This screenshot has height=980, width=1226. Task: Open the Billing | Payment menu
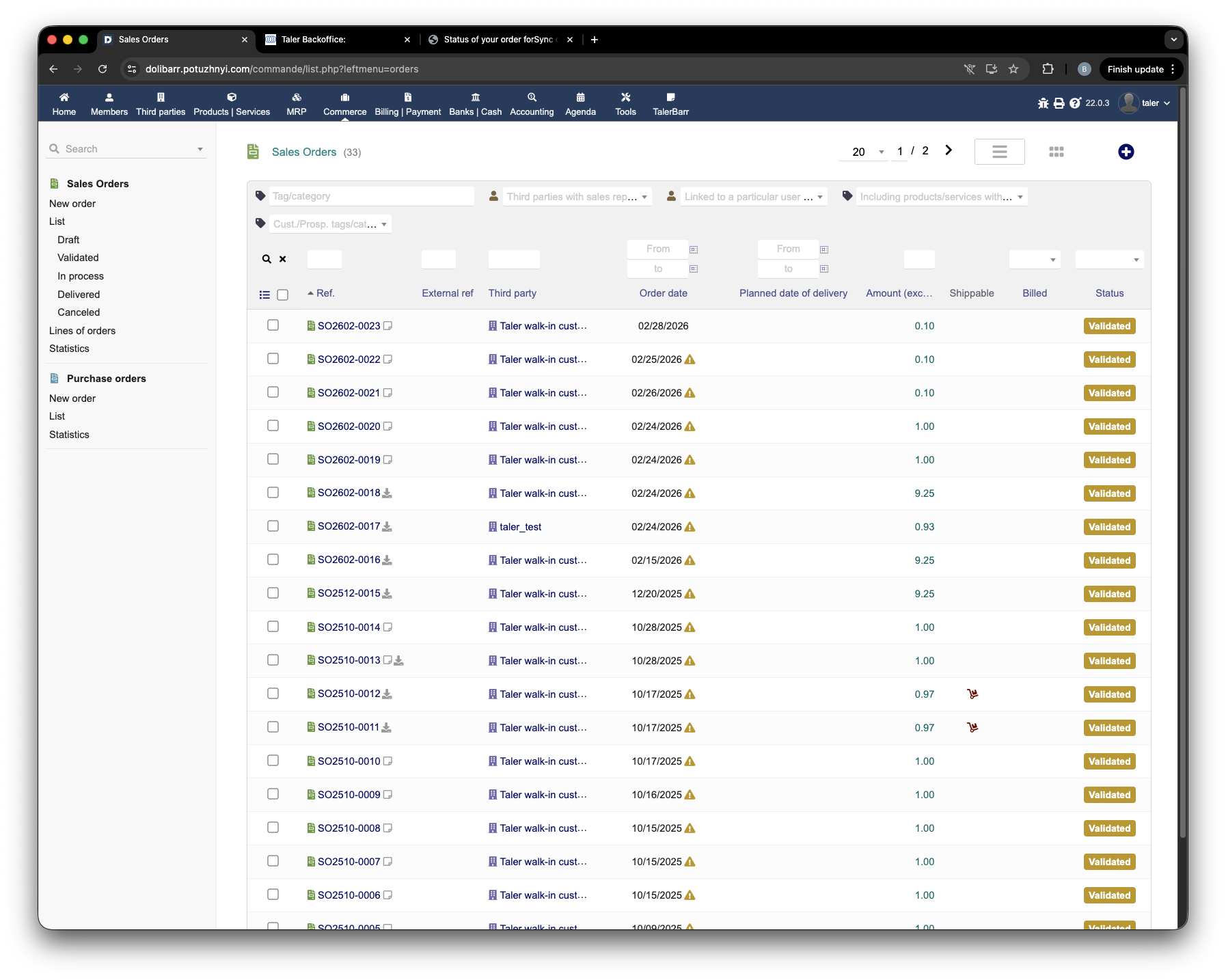(x=407, y=104)
